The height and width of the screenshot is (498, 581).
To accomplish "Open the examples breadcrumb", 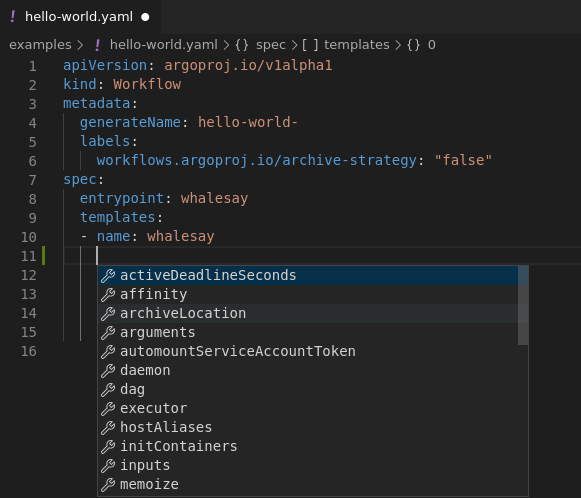I will point(40,45).
